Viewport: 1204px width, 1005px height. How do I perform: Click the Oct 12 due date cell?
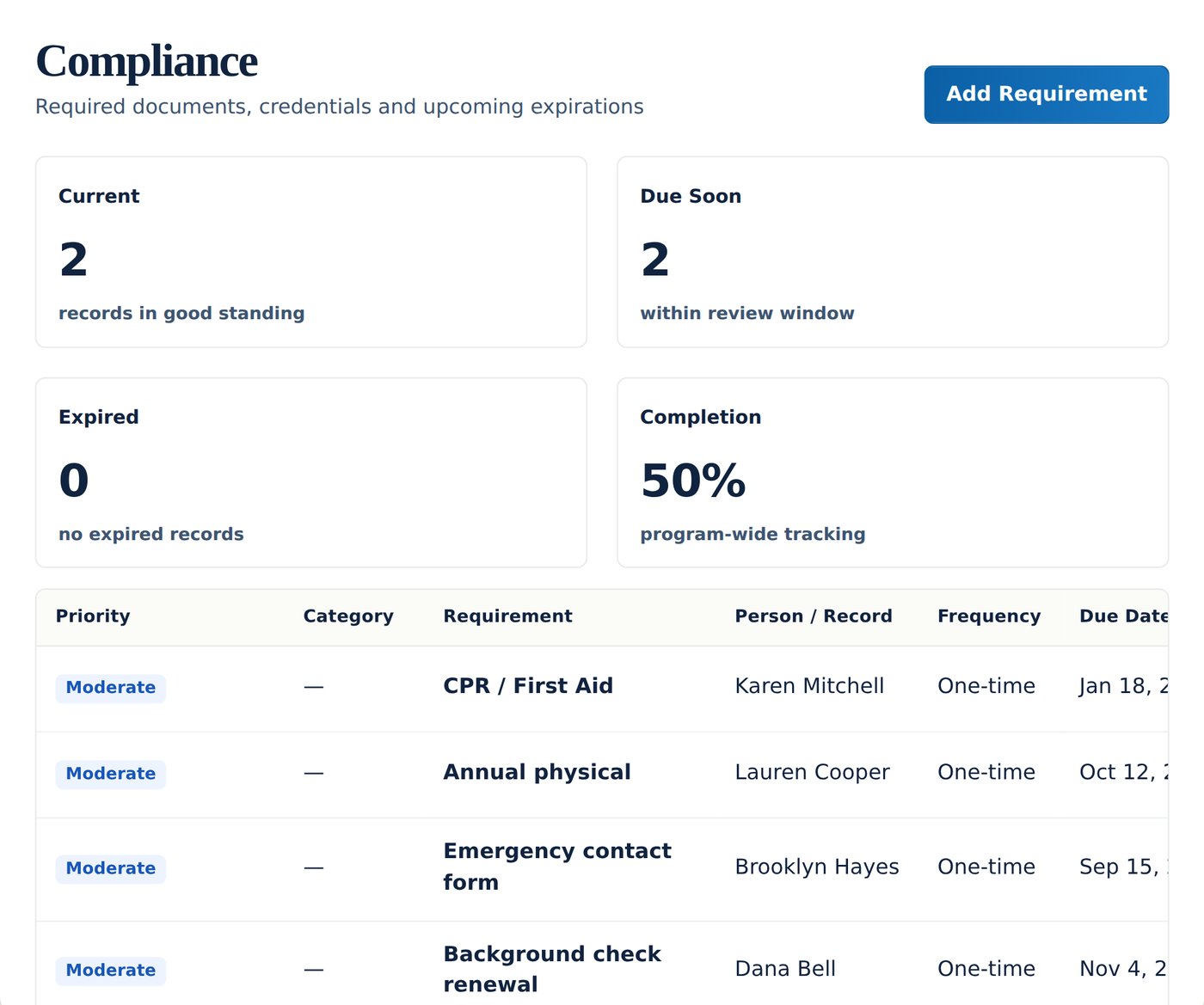[x=1124, y=772]
